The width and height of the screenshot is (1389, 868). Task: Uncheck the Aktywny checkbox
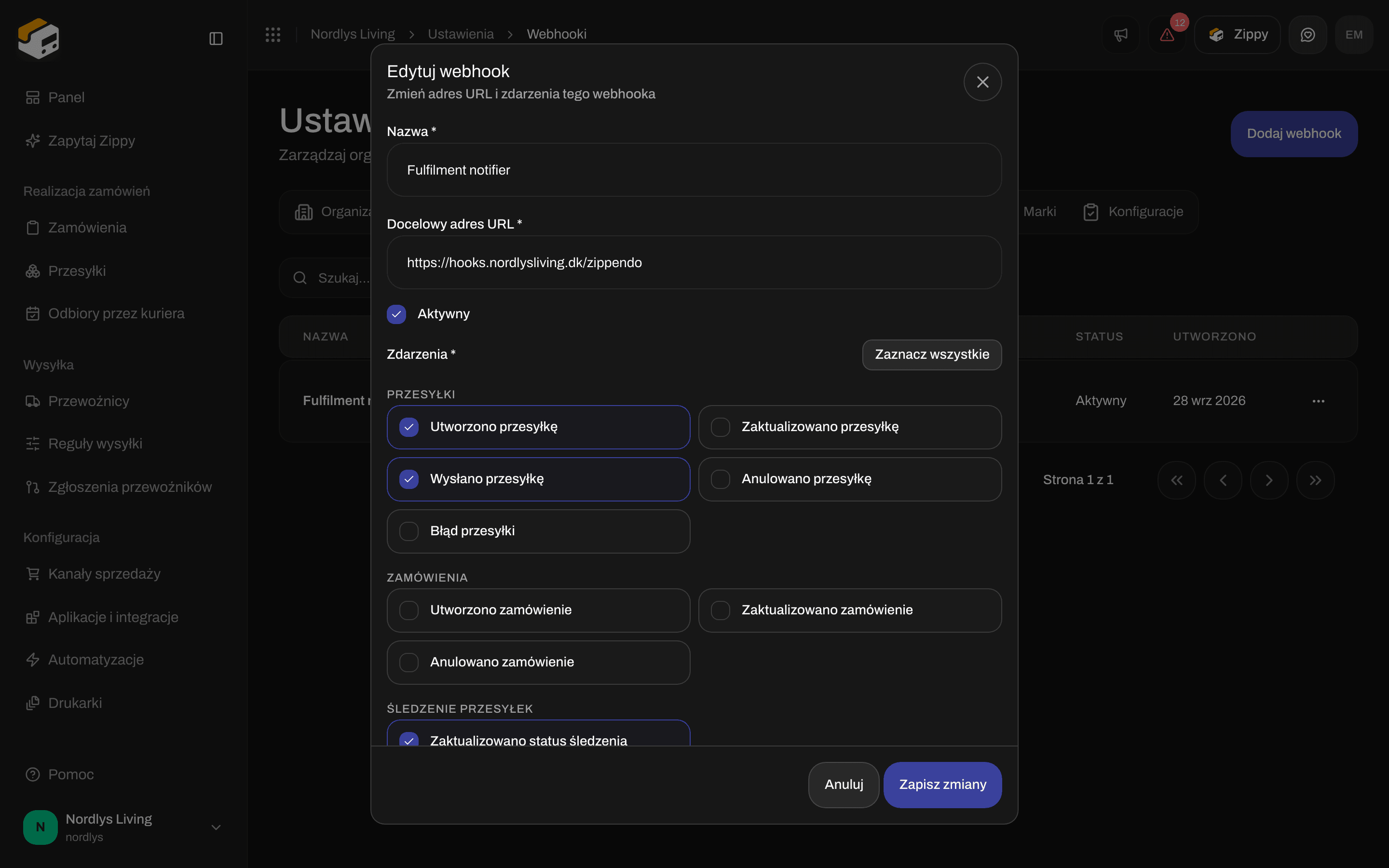coord(396,314)
